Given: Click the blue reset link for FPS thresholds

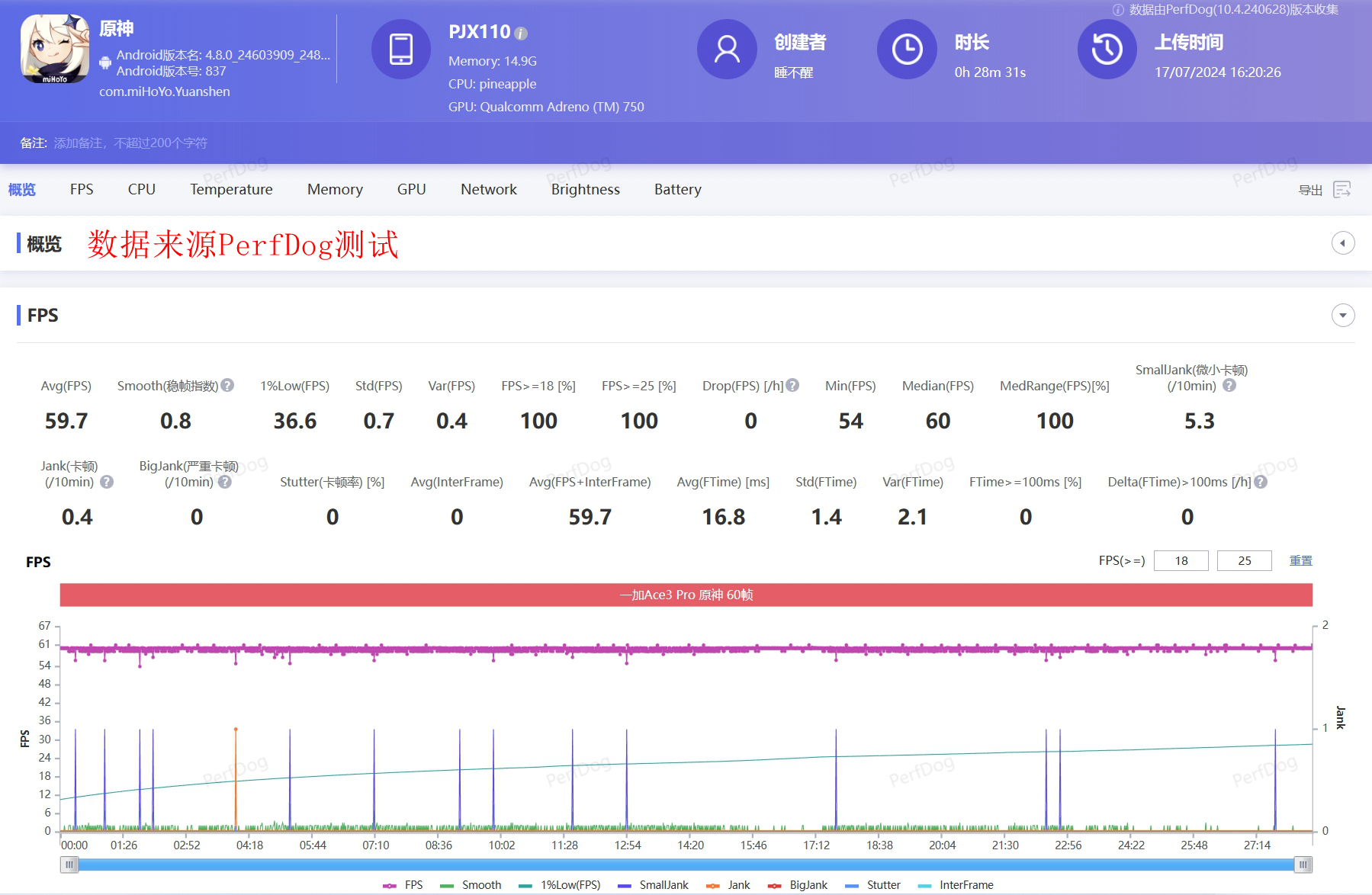Looking at the screenshot, I should 1300,561.
